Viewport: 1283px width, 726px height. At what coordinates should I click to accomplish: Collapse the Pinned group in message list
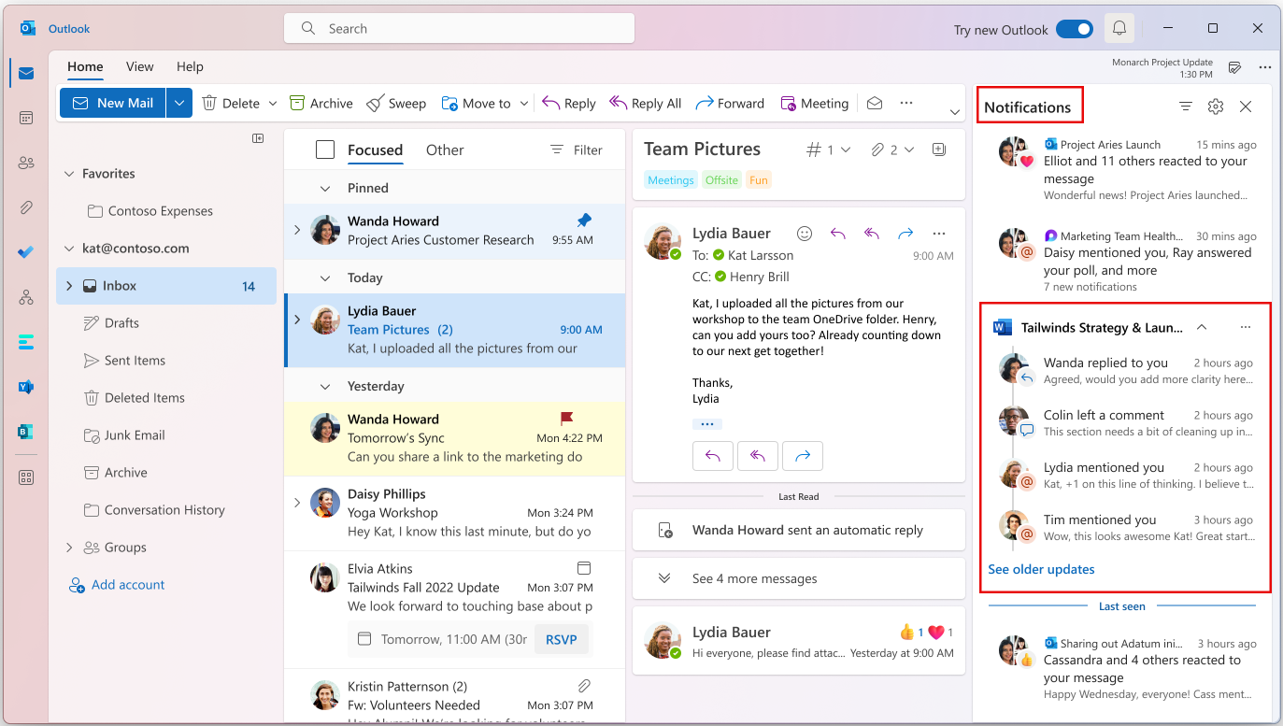tap(325, 188)
